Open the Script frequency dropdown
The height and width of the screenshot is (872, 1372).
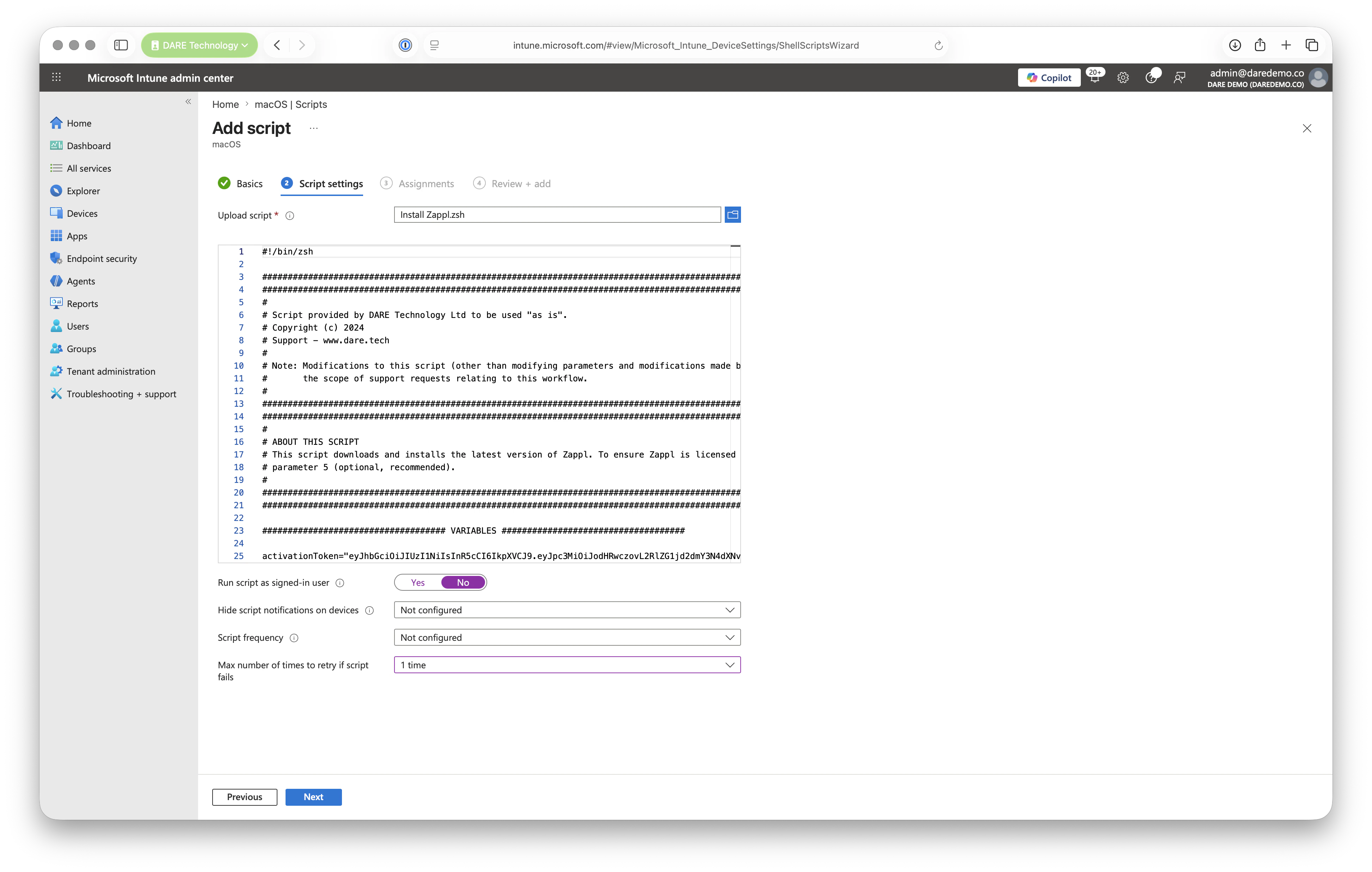[566, 637]
